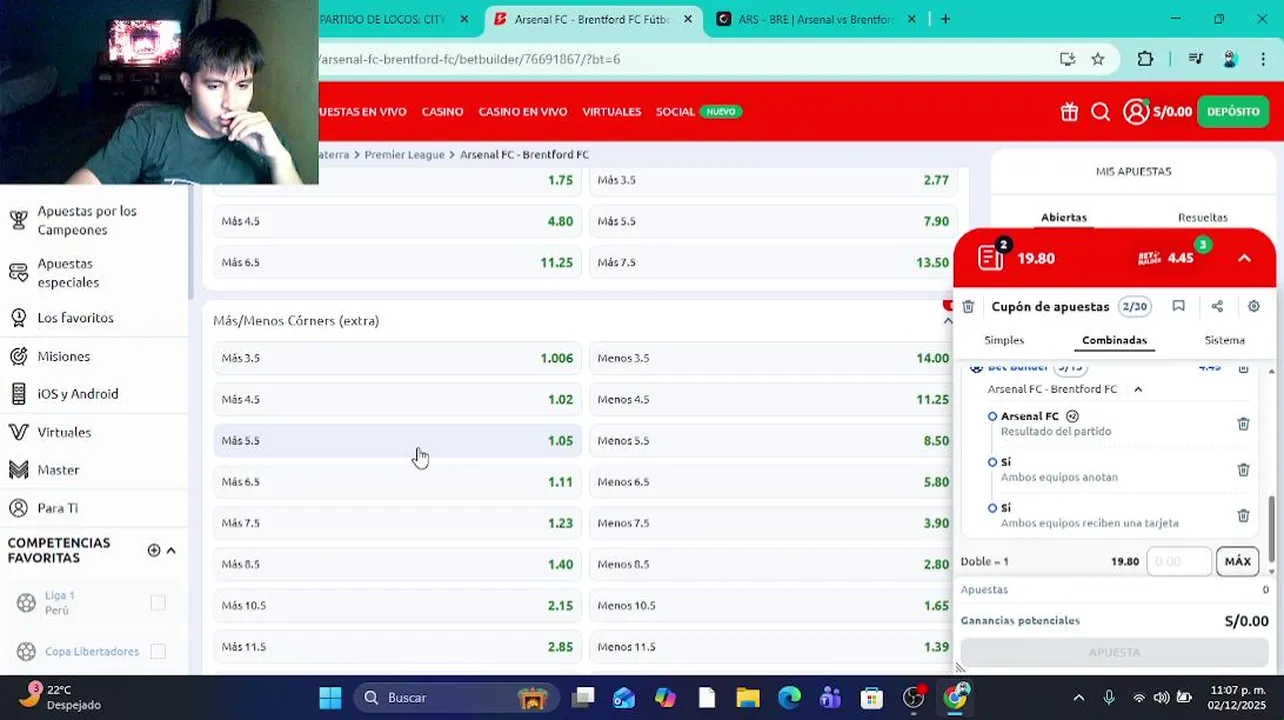Collapse the Competencias Favoritas list
This screenshot has width=1284, height=720.
coord(171,550)
